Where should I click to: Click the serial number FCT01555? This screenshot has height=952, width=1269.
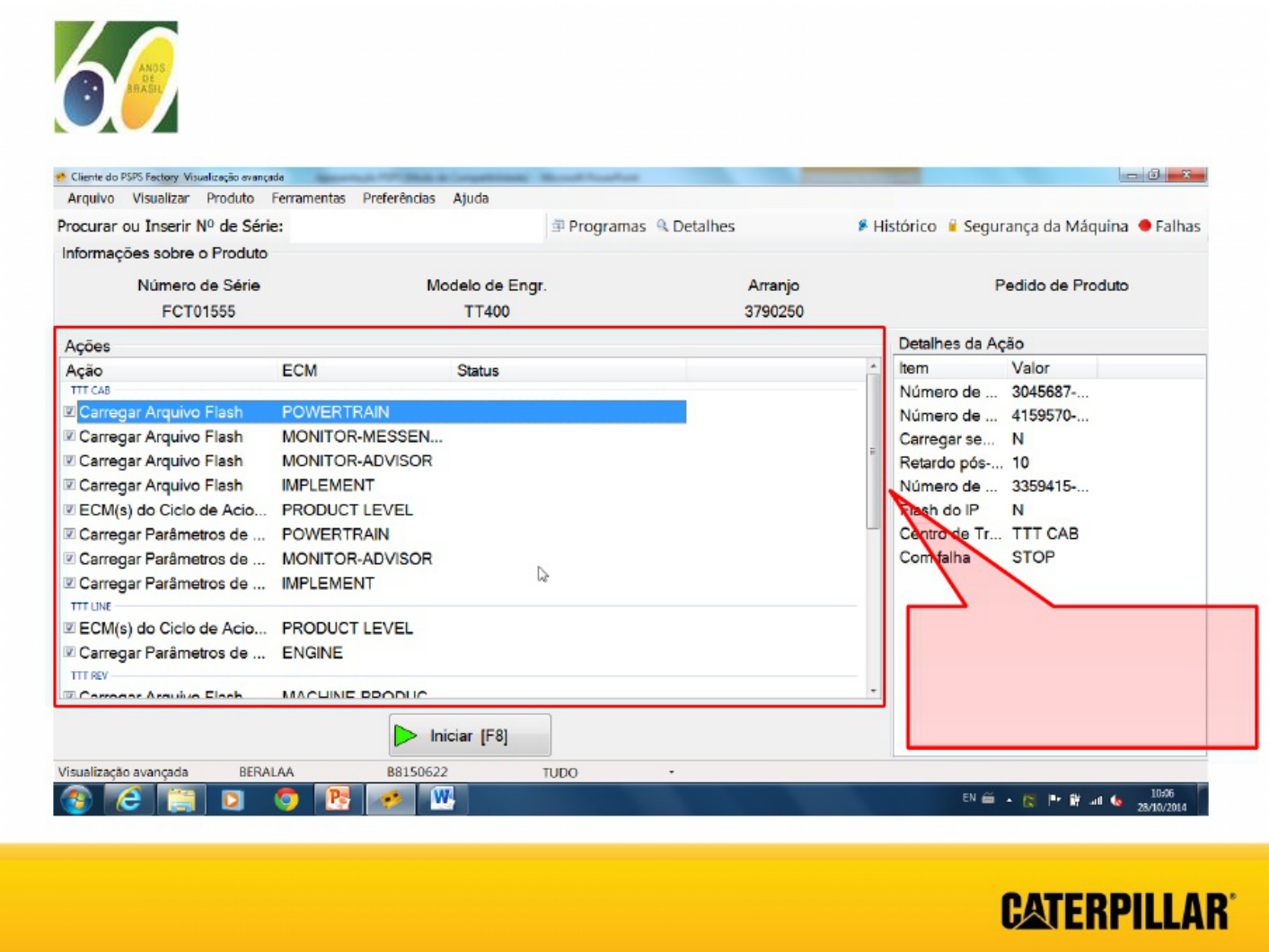[198, 312]
